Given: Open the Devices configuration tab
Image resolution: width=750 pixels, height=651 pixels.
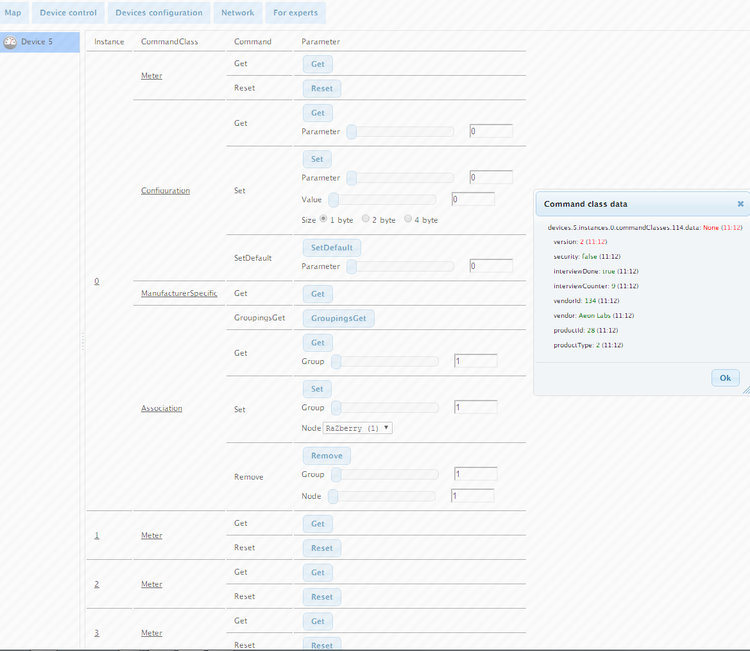Looking at the screenshot, I should pos(159,13).
